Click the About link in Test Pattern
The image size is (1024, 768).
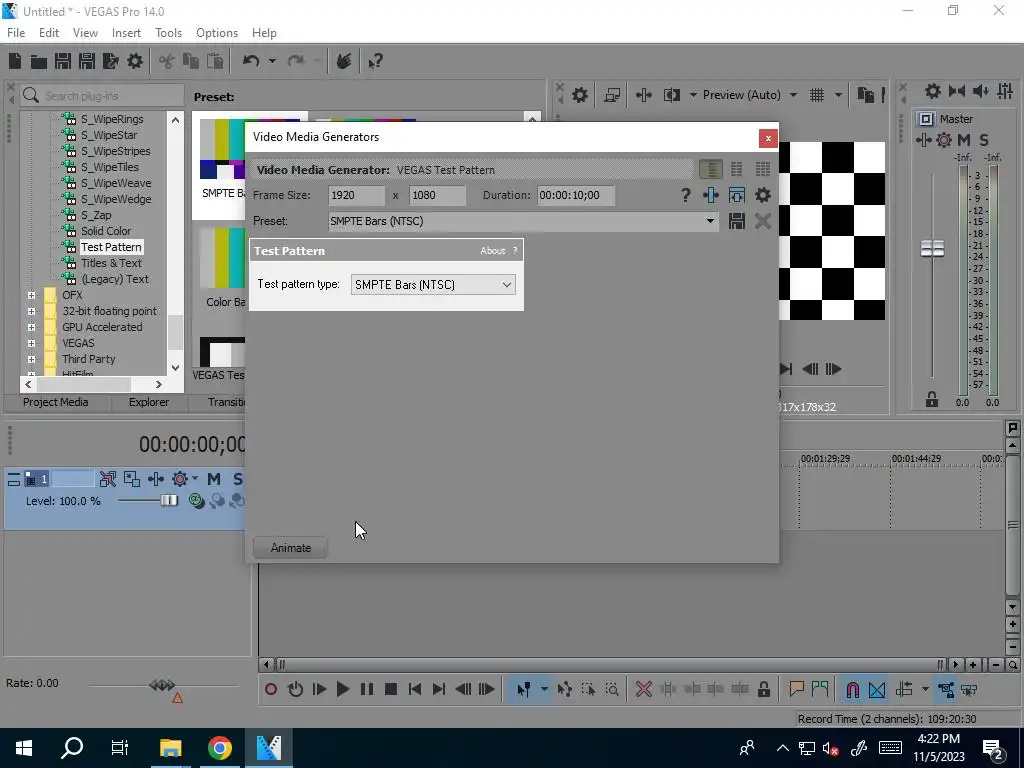pos(492,251)
